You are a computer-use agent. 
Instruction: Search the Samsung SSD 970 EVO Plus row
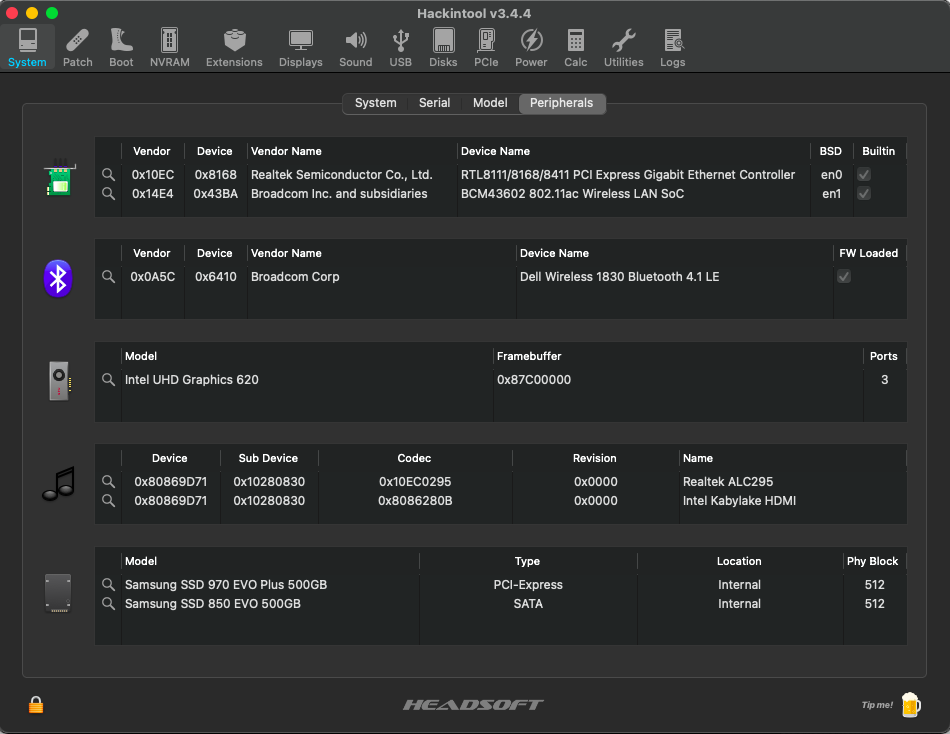click(x=108, y=584)
